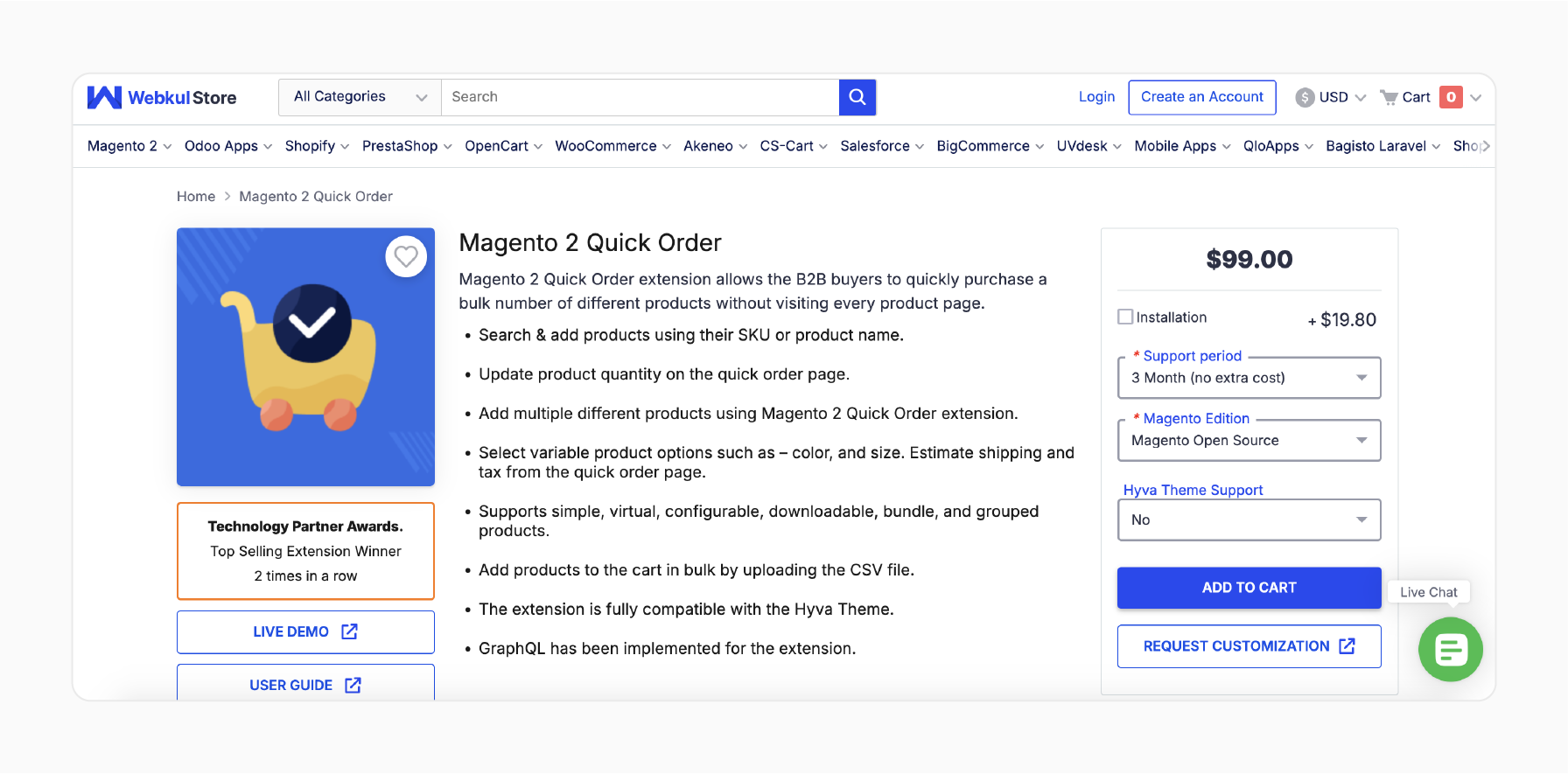Click the Magento 2 Quick Order heading

[590, 242]
